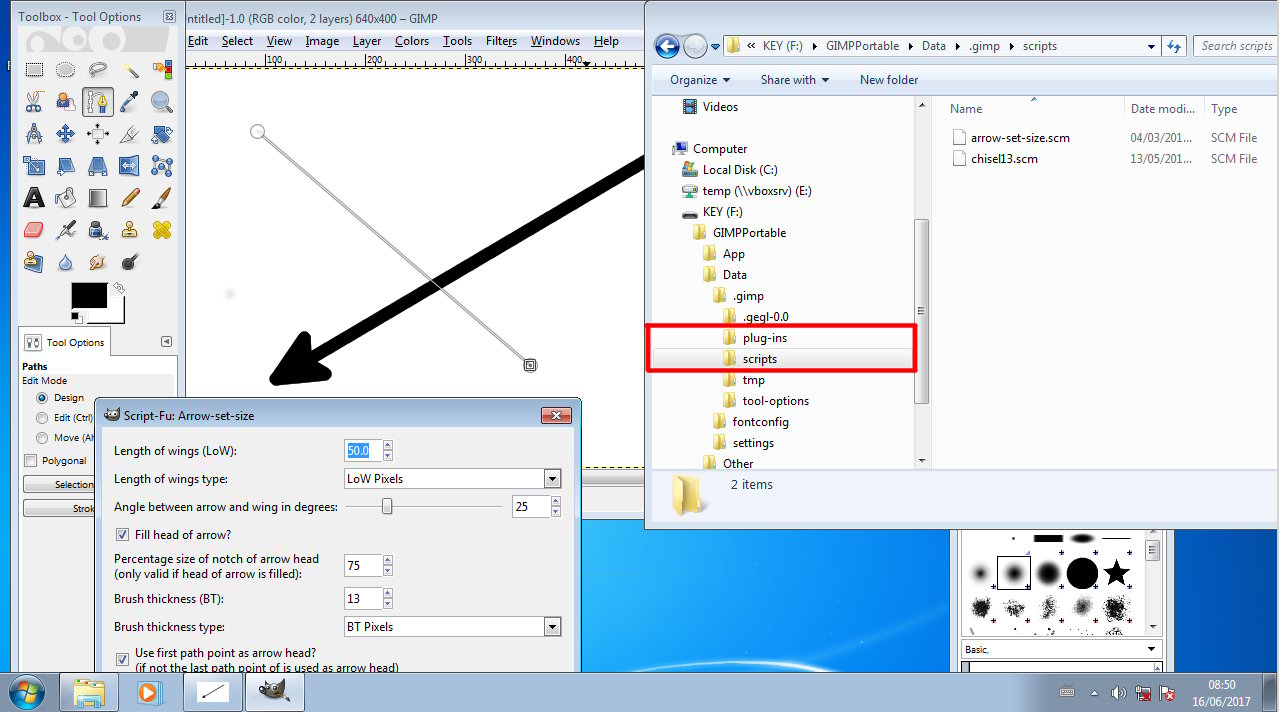
Task: Select the Scissors Select tool
Action: click(x=34, y=102)
